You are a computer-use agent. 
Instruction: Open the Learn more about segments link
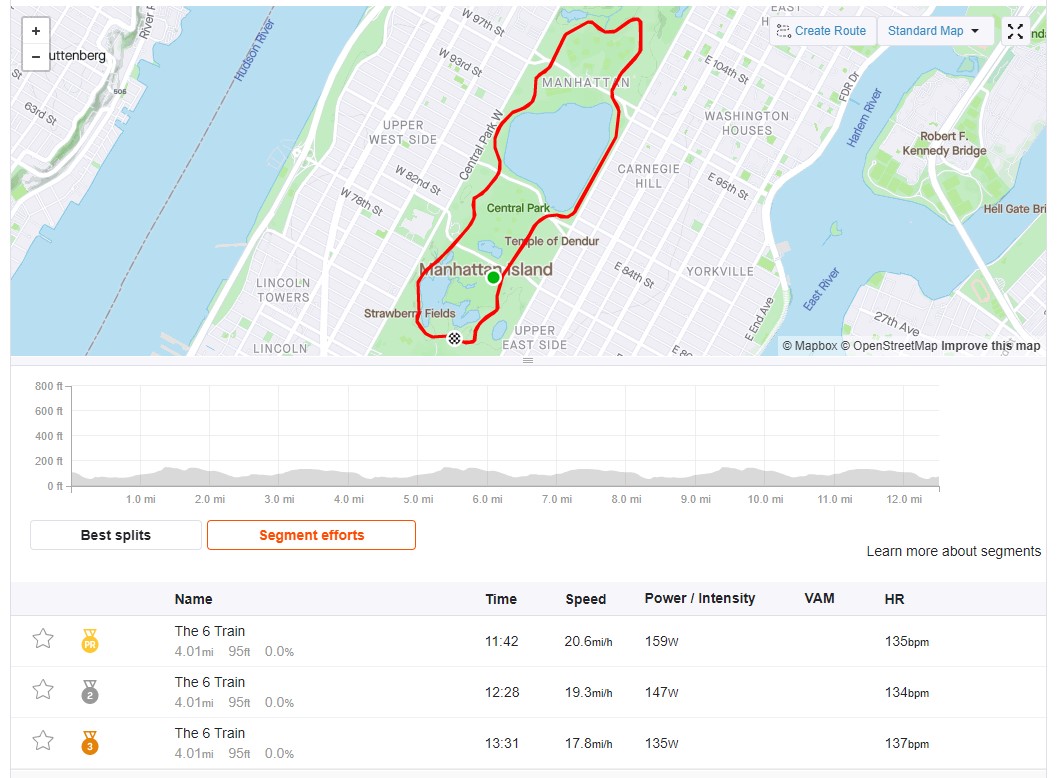953,552
